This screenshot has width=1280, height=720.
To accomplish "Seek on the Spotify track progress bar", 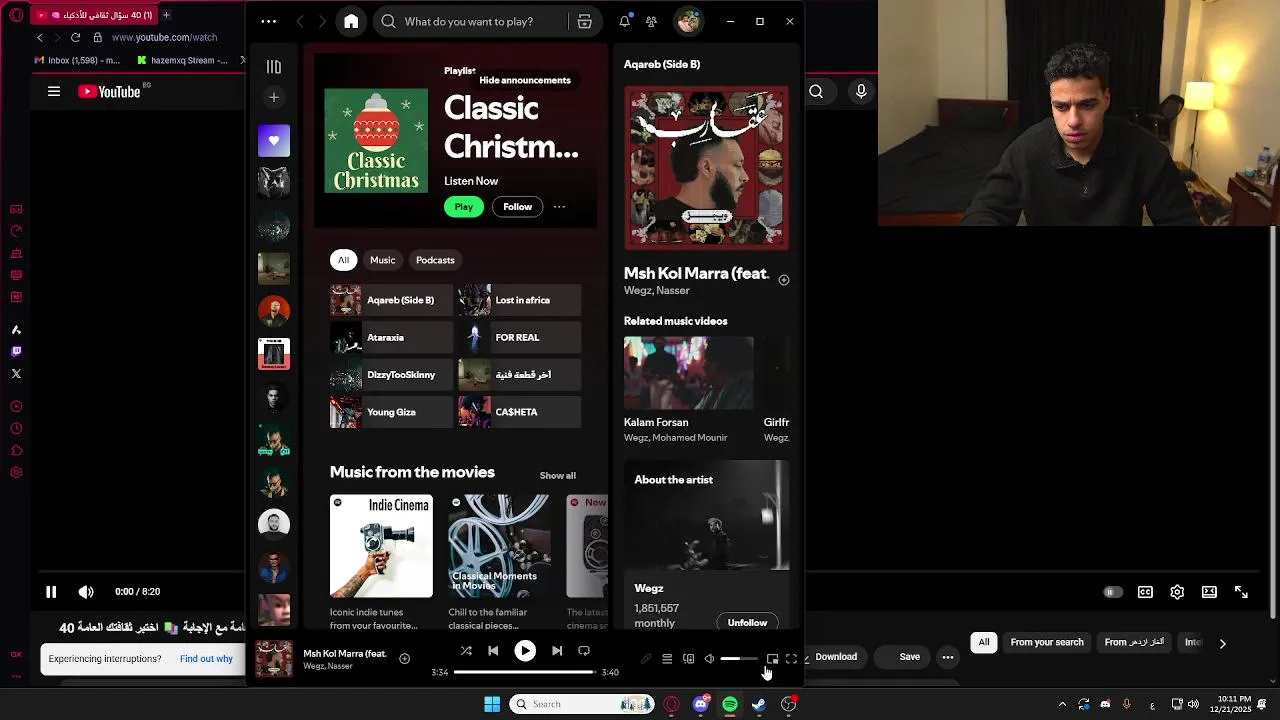I will (x=525, y=672).
